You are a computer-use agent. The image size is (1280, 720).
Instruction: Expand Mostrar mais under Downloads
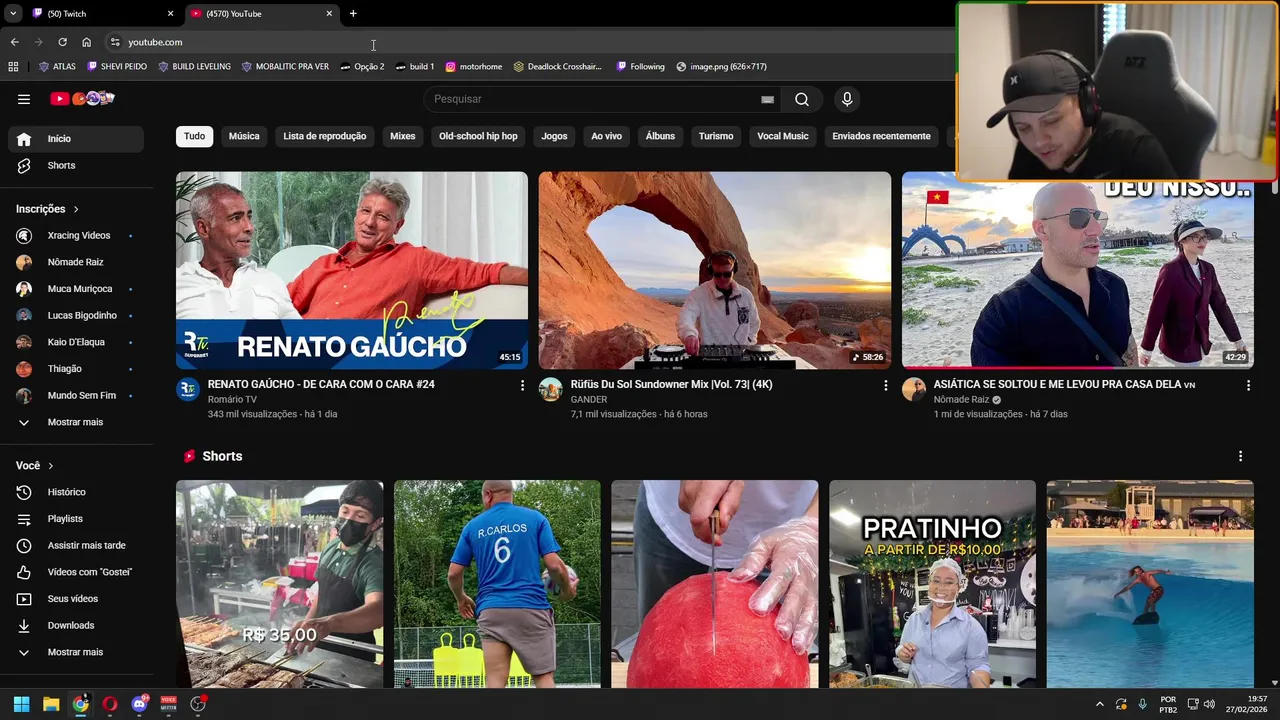tap(76, 652)
